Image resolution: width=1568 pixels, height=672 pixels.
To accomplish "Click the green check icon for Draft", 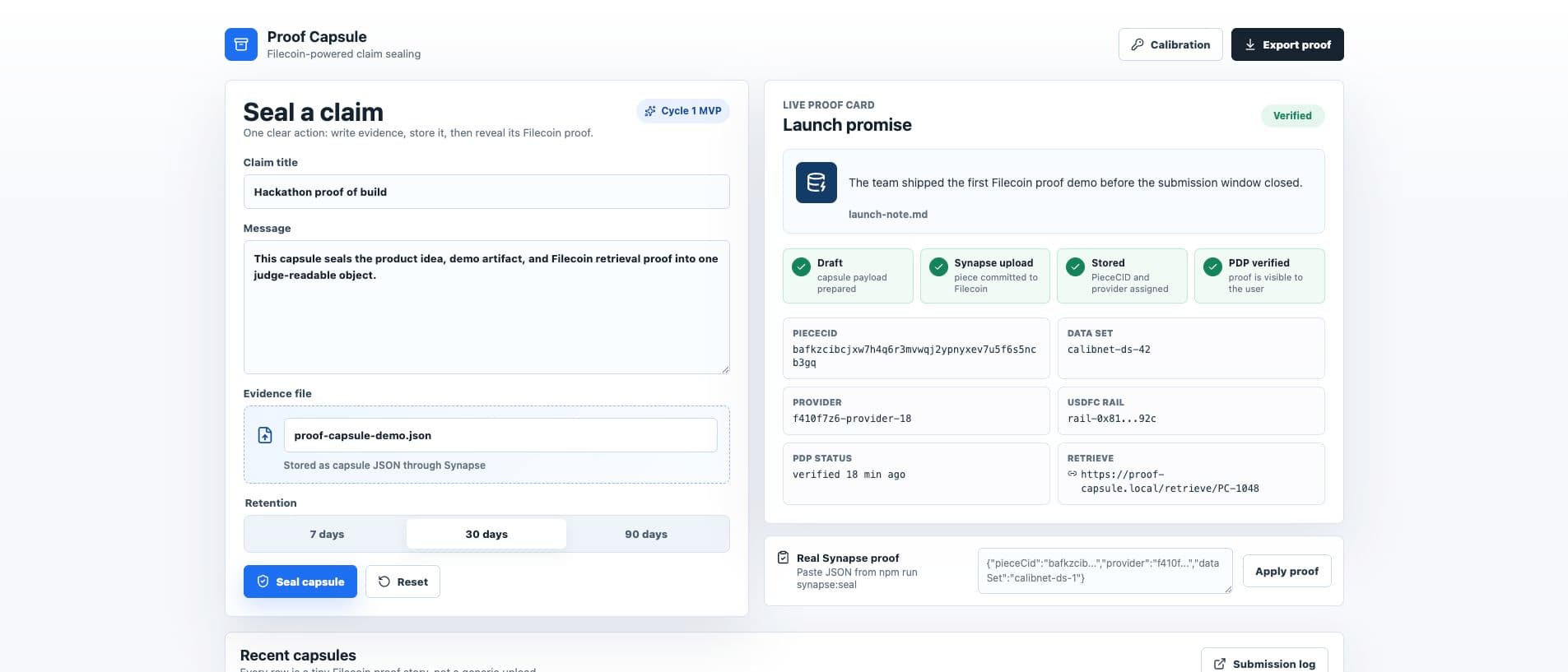I will pos(801,266).
